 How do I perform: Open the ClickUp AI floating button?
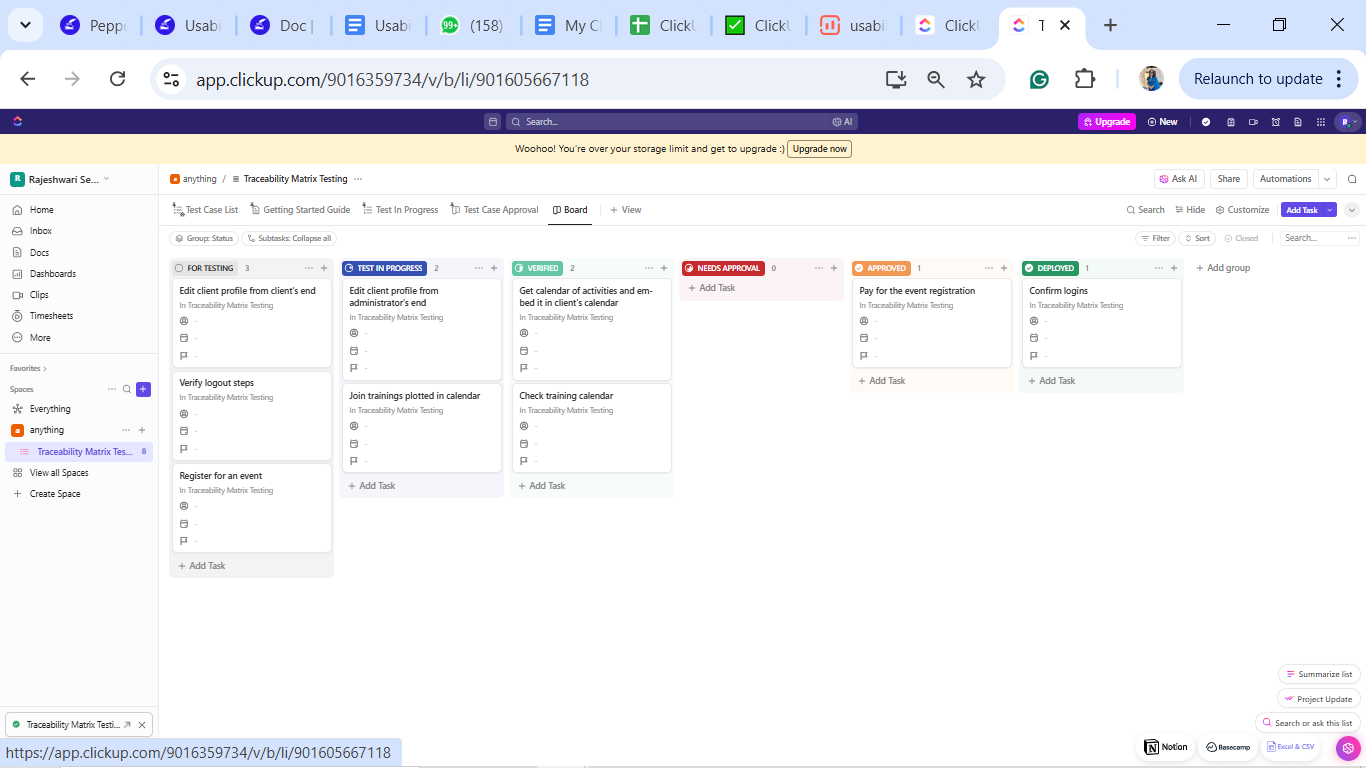[1348, 748]
